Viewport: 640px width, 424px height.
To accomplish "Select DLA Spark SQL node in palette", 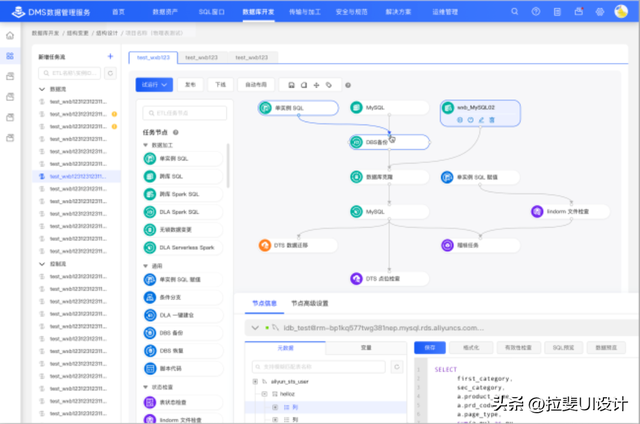I will pyautogui.click(x=183, y=212).
